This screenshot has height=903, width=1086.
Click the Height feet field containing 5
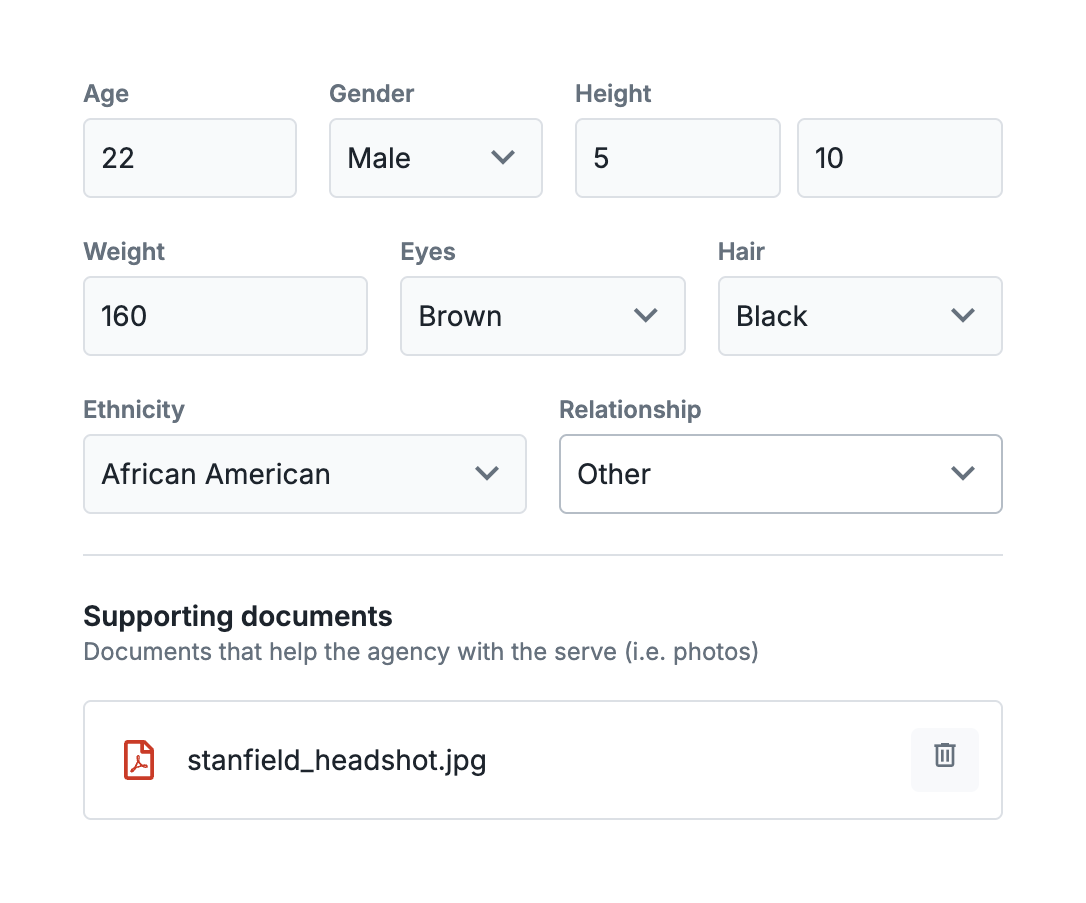click(x=677, y=158)
